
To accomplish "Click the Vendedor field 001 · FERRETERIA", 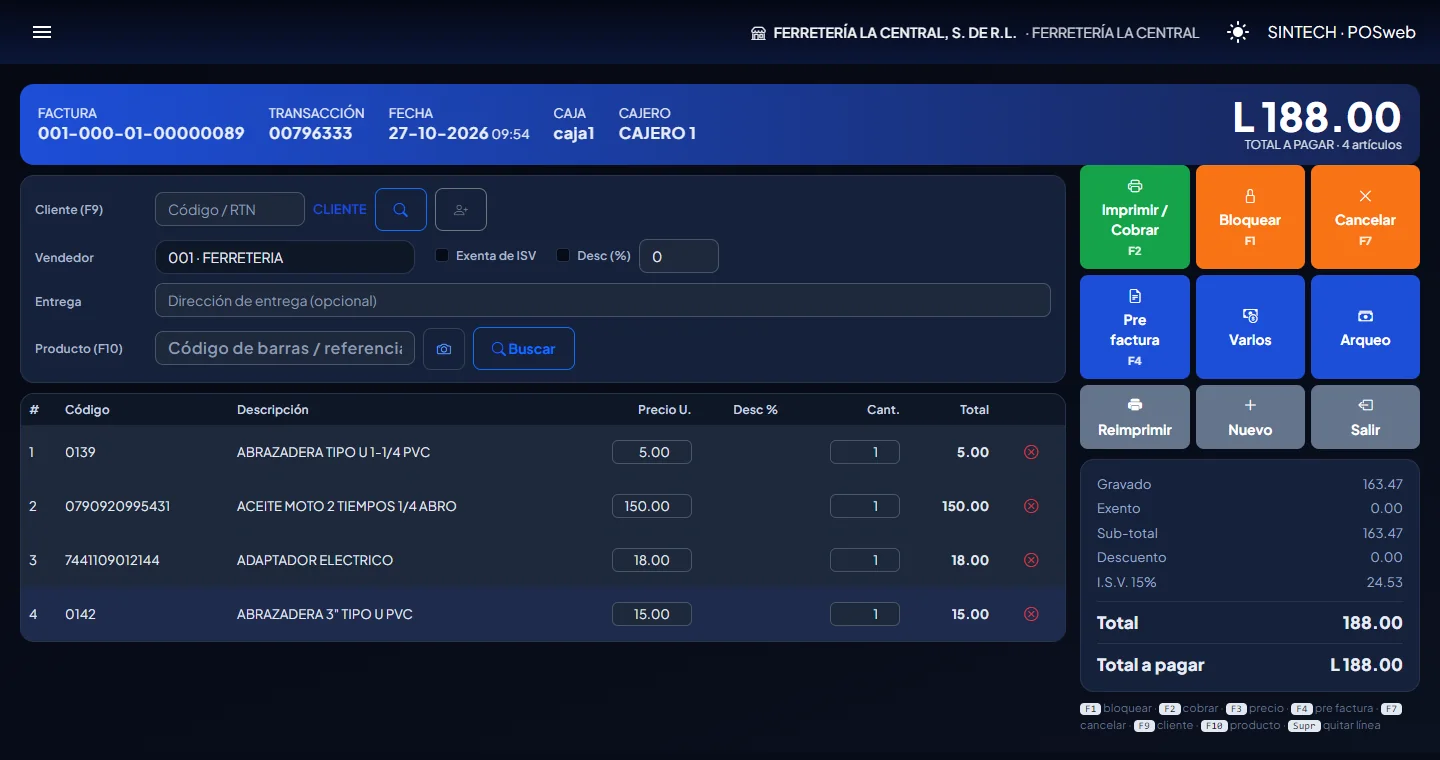I will pyautogui.click(x=285, y=258).
